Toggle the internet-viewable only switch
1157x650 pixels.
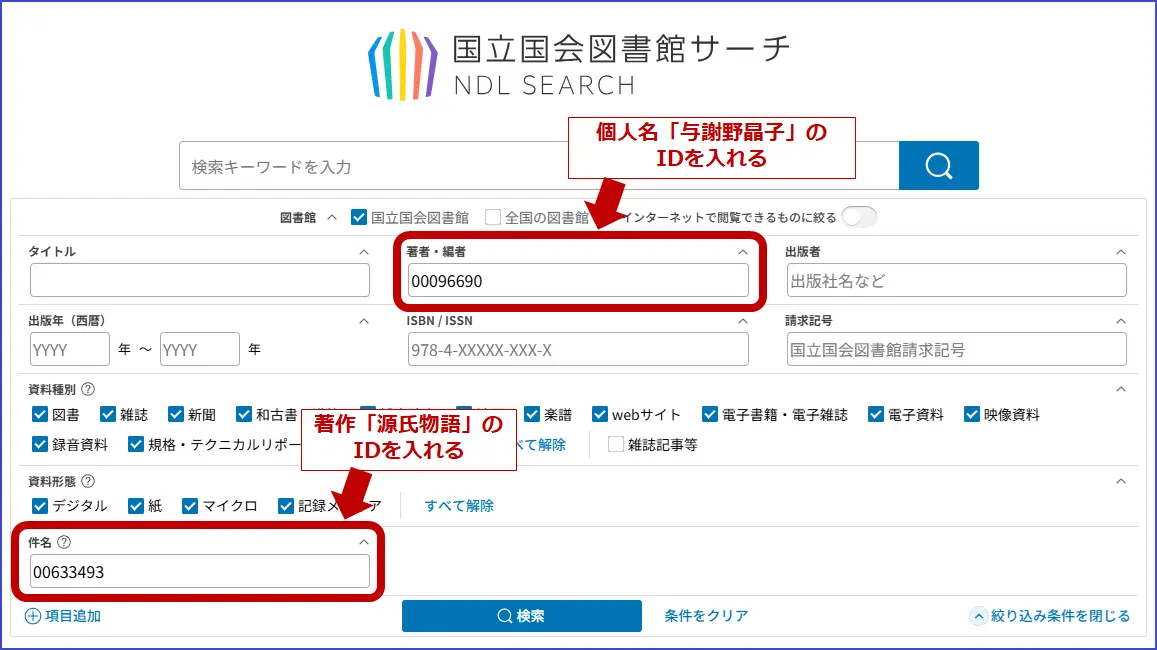pyautogui.click(x=859, y=217)
